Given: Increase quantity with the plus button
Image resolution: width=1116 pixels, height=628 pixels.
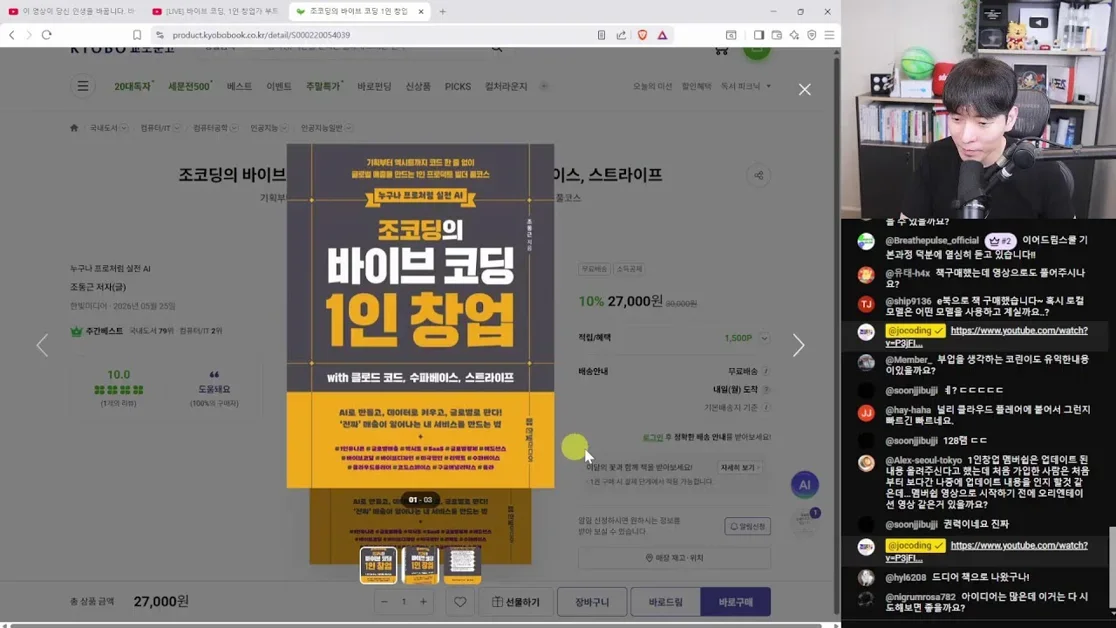Looking at the screenshot, I should point(423,602).
